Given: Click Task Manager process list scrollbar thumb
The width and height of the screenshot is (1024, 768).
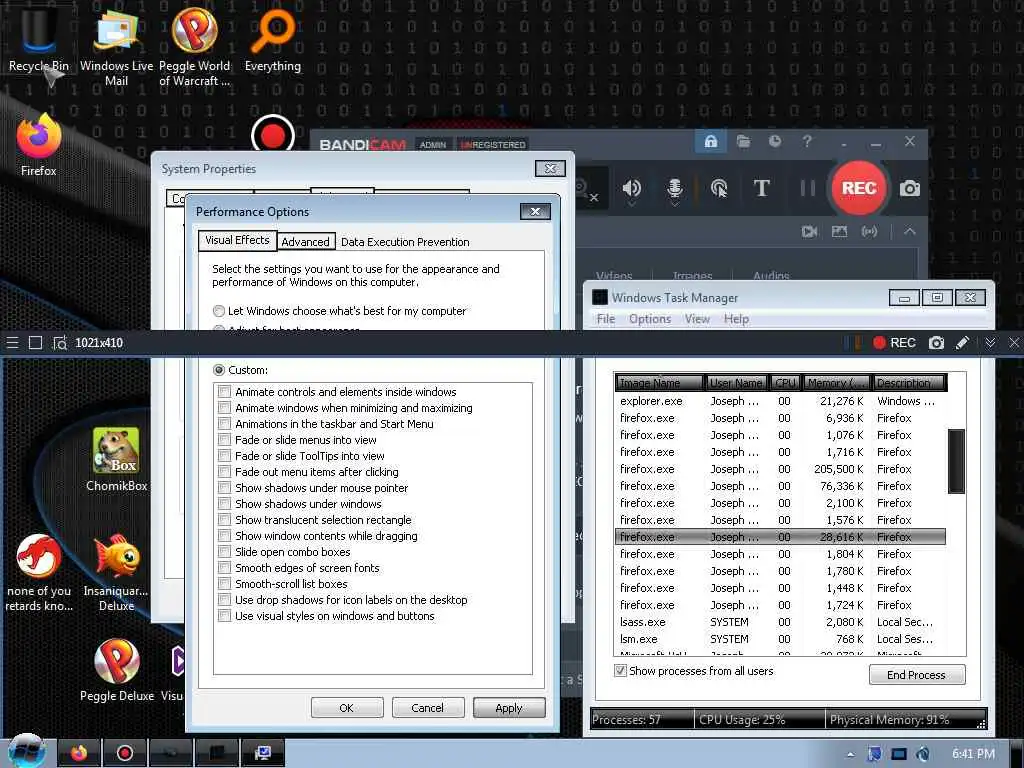Looking at the screenshot, I should 956,461.
